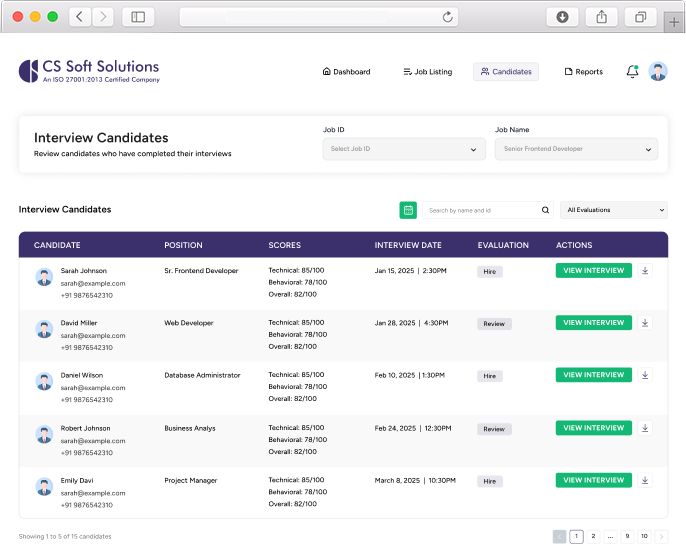Screen dimensions: 686x556
Task: View interview for Emily Davi
Action: click(593, 480)
